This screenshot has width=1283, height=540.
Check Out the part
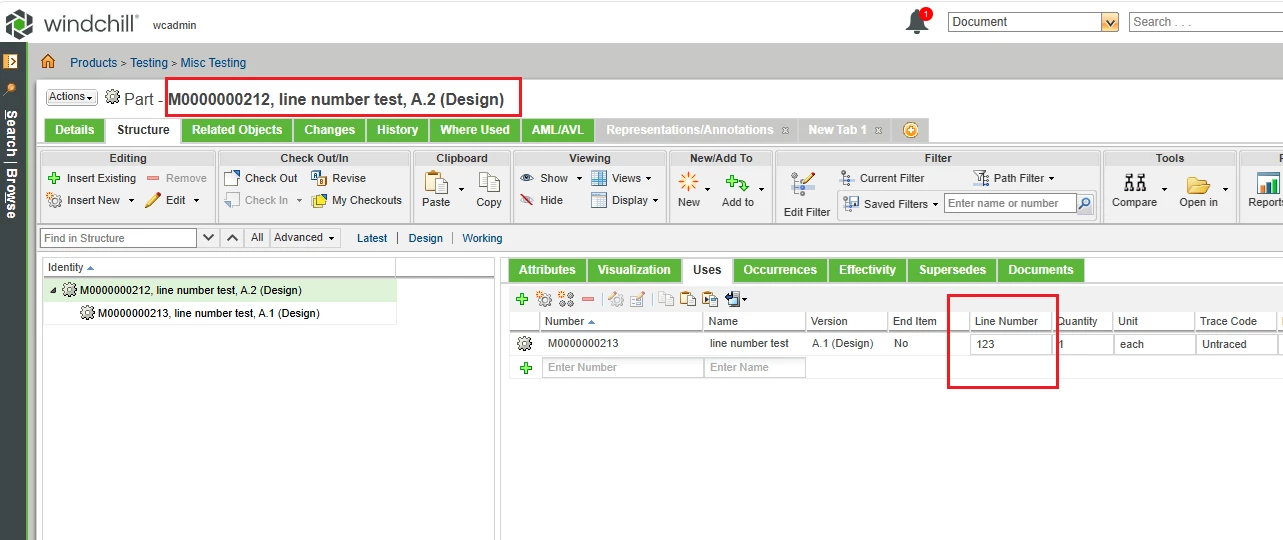click(261, 178)
